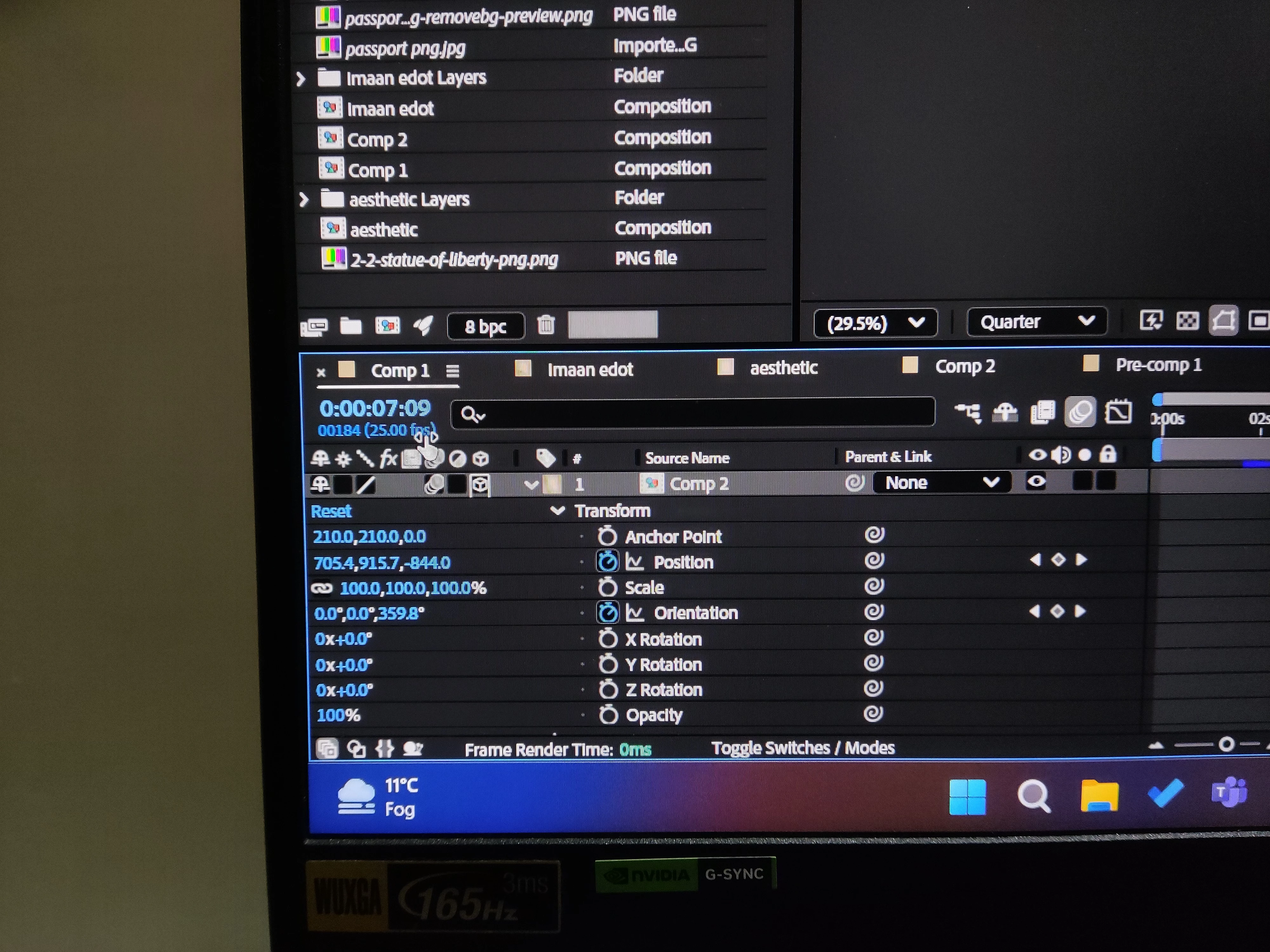Create a new folder in the Project panel

[351, 326]
